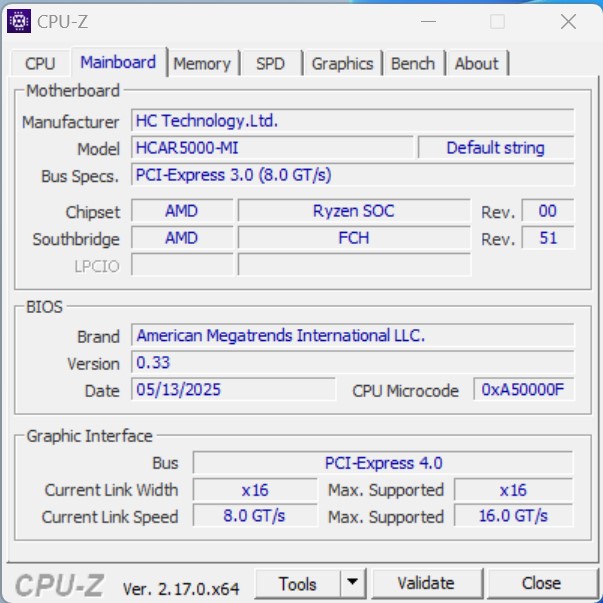Screen dimensions: 603x603
Task: Open the Bench tab
Action: click(413, 63)
